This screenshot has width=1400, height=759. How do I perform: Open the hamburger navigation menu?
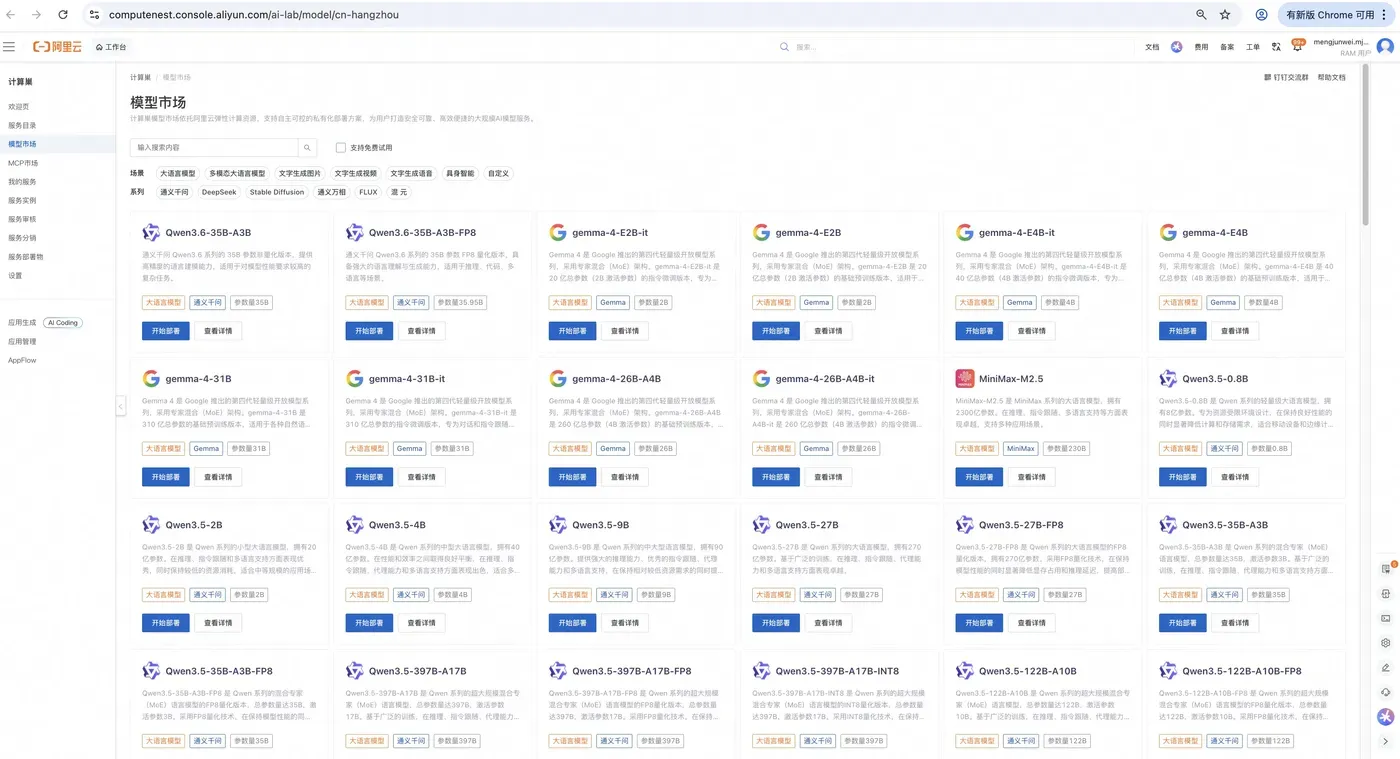pos(9,47)
